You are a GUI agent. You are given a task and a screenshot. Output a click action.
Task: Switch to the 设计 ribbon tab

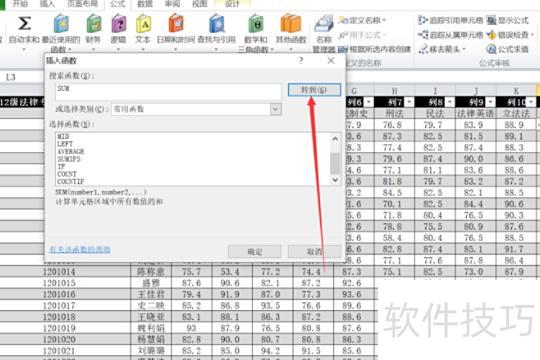click(x=232, y=4)
